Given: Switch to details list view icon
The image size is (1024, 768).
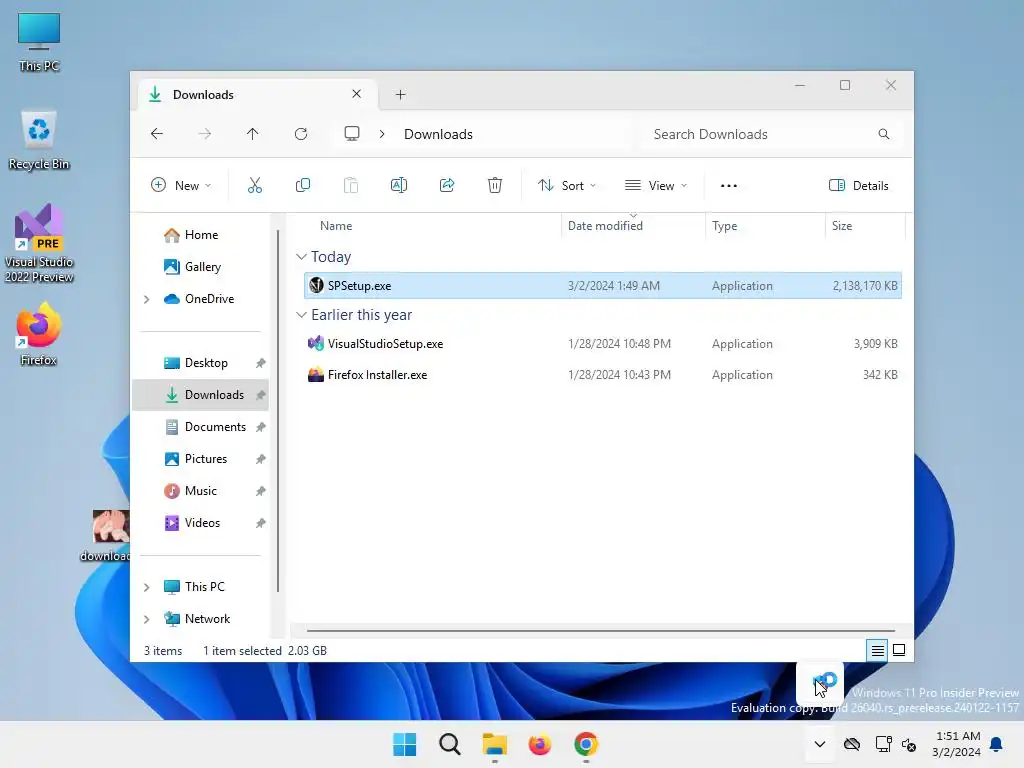Looking at the screenshot, I should 877,650.
